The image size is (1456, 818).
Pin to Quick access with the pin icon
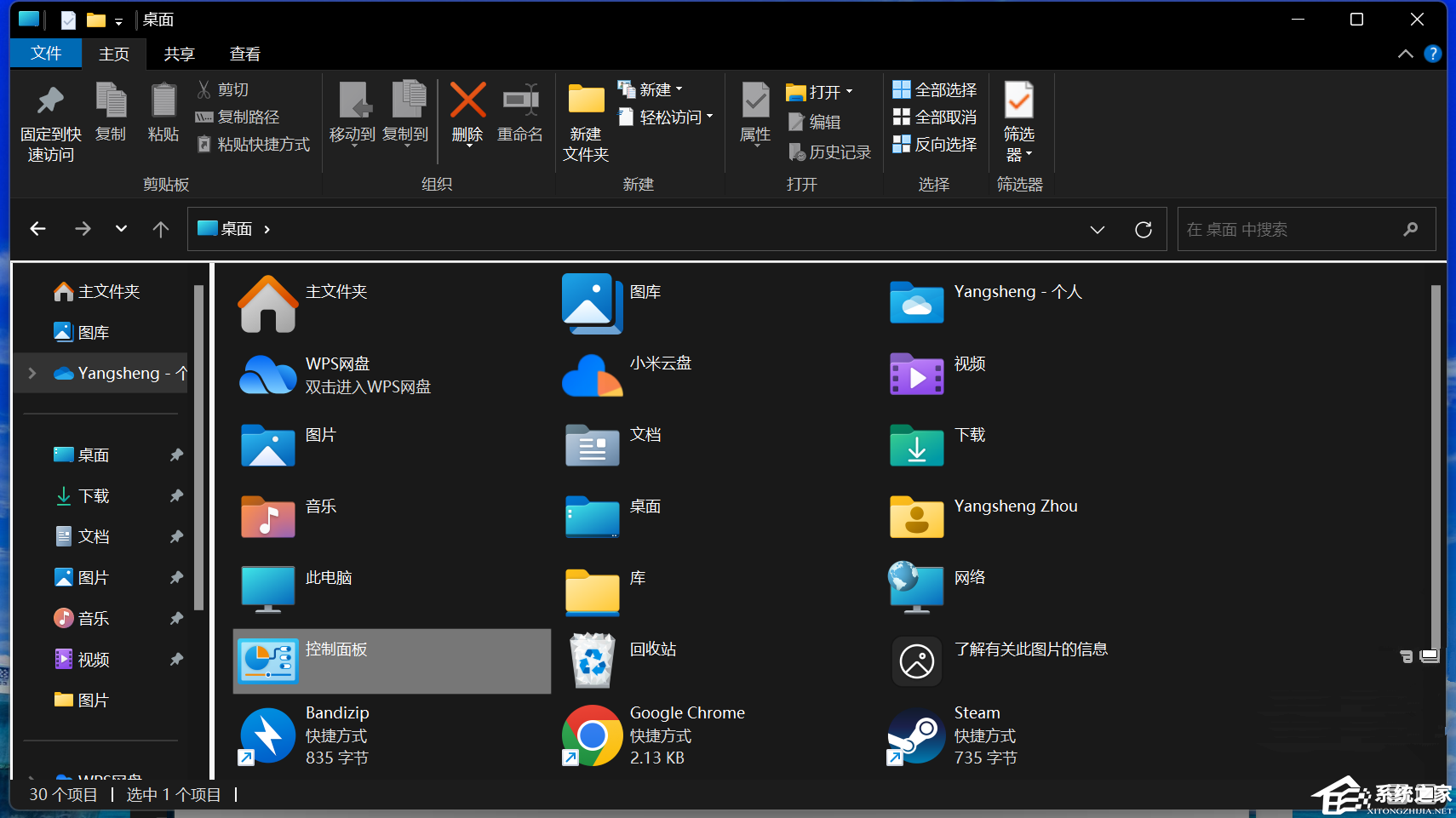click(x=50, y=122)
